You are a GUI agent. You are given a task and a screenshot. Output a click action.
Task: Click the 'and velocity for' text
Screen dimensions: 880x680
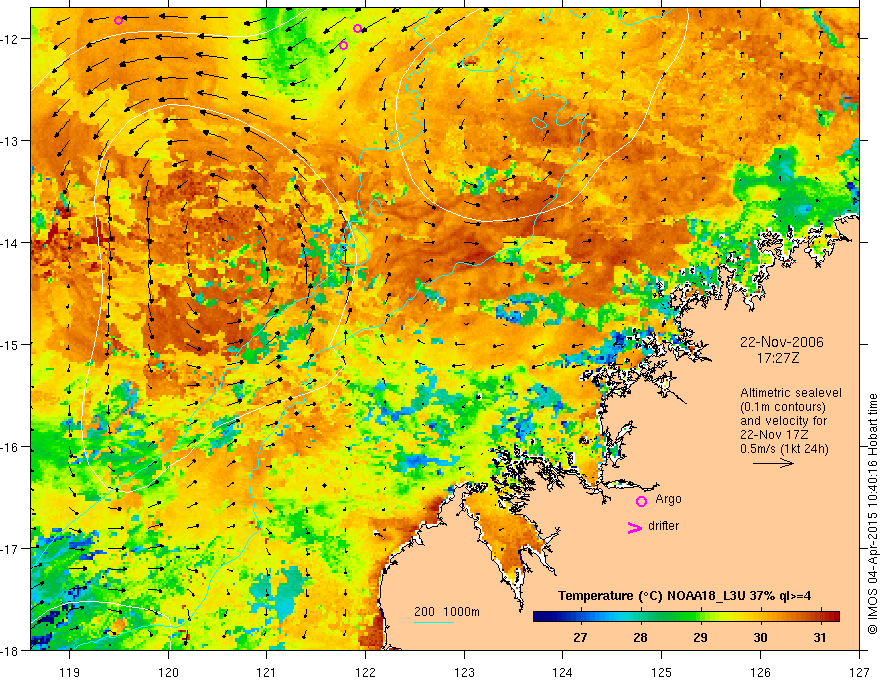[x=783, y=421]
